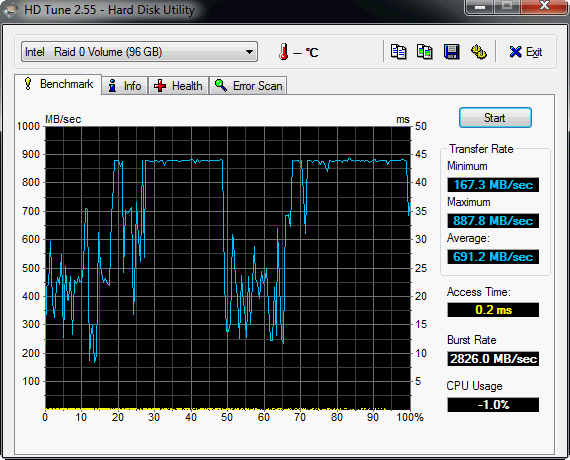Click the Exit button text
Viewport: 570px width, 460px height.
click(534, 52)
